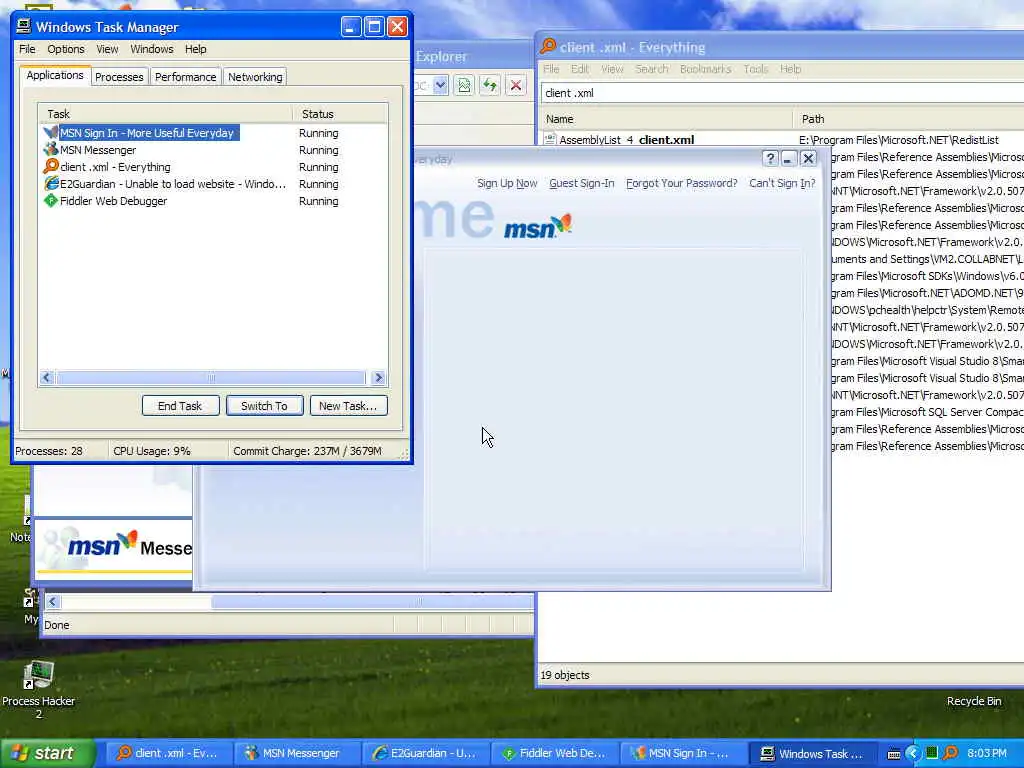Click the MSN Messenger task icon in Task Manager
The height and width of the screenshot is (768, 1024).
(50, 150)
